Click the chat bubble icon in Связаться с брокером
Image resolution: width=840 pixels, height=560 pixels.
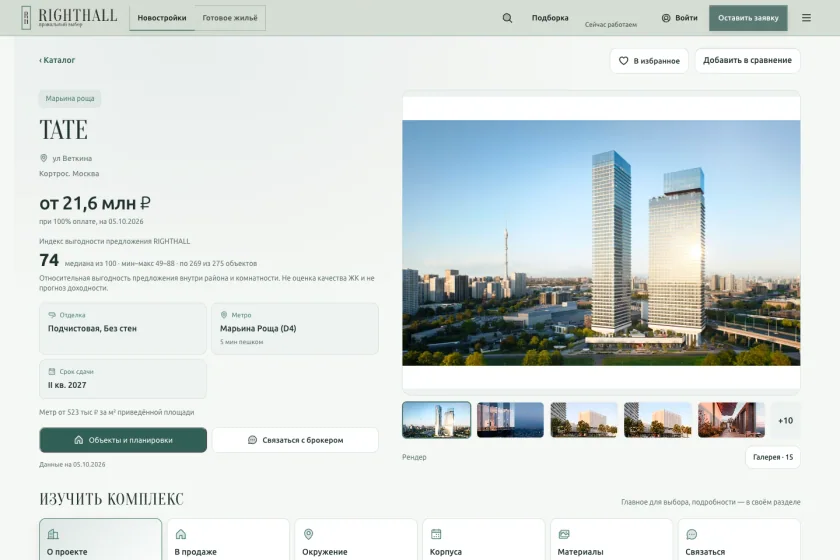pos(252,440)
